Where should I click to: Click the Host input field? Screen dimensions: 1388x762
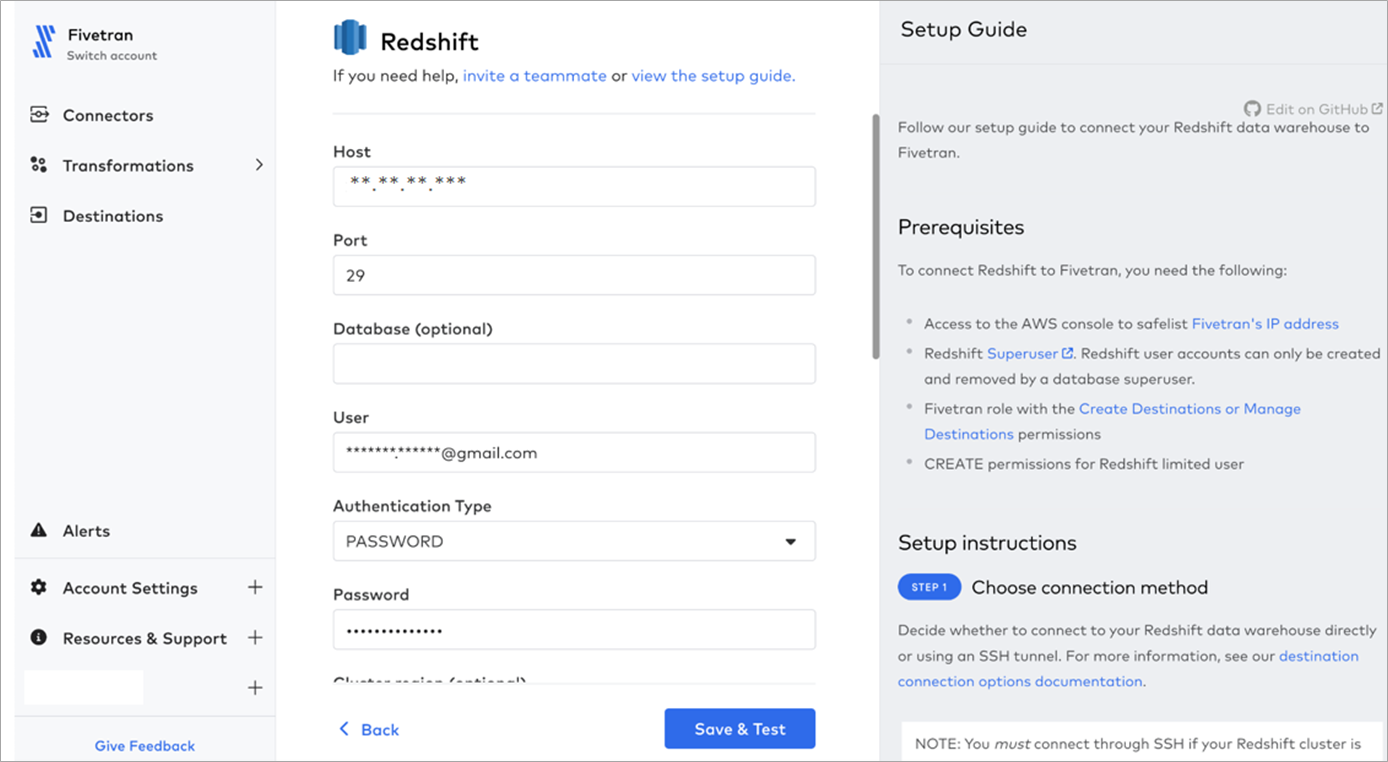[x=574, y=186]
